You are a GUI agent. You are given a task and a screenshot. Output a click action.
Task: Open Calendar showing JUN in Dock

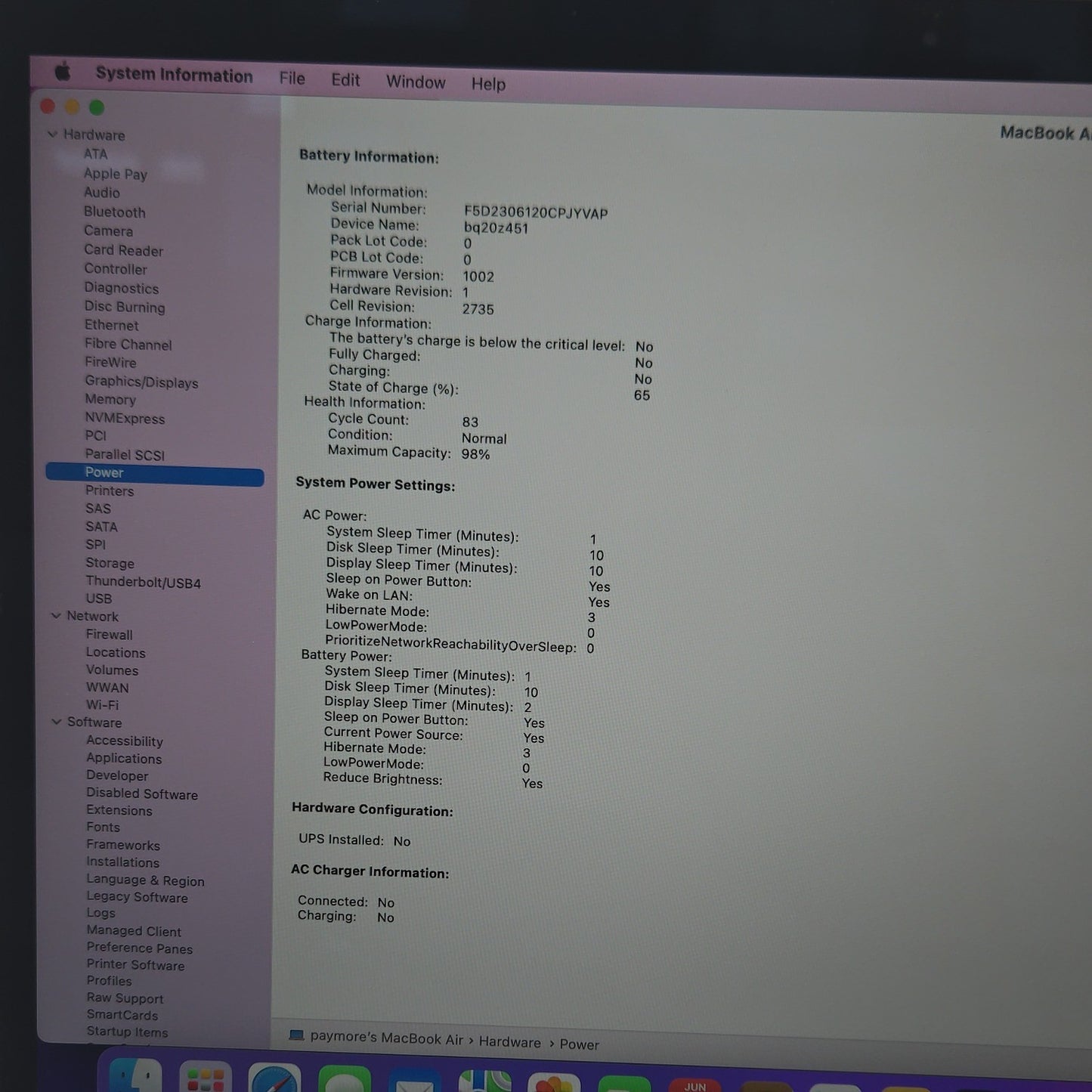695,1085
